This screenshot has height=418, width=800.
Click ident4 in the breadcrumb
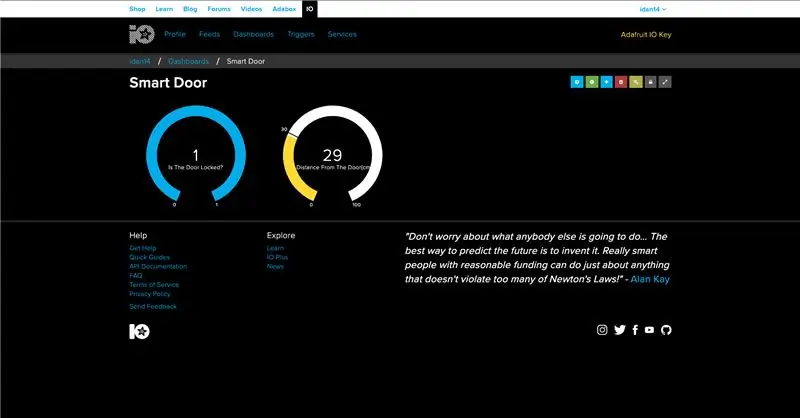140,61
